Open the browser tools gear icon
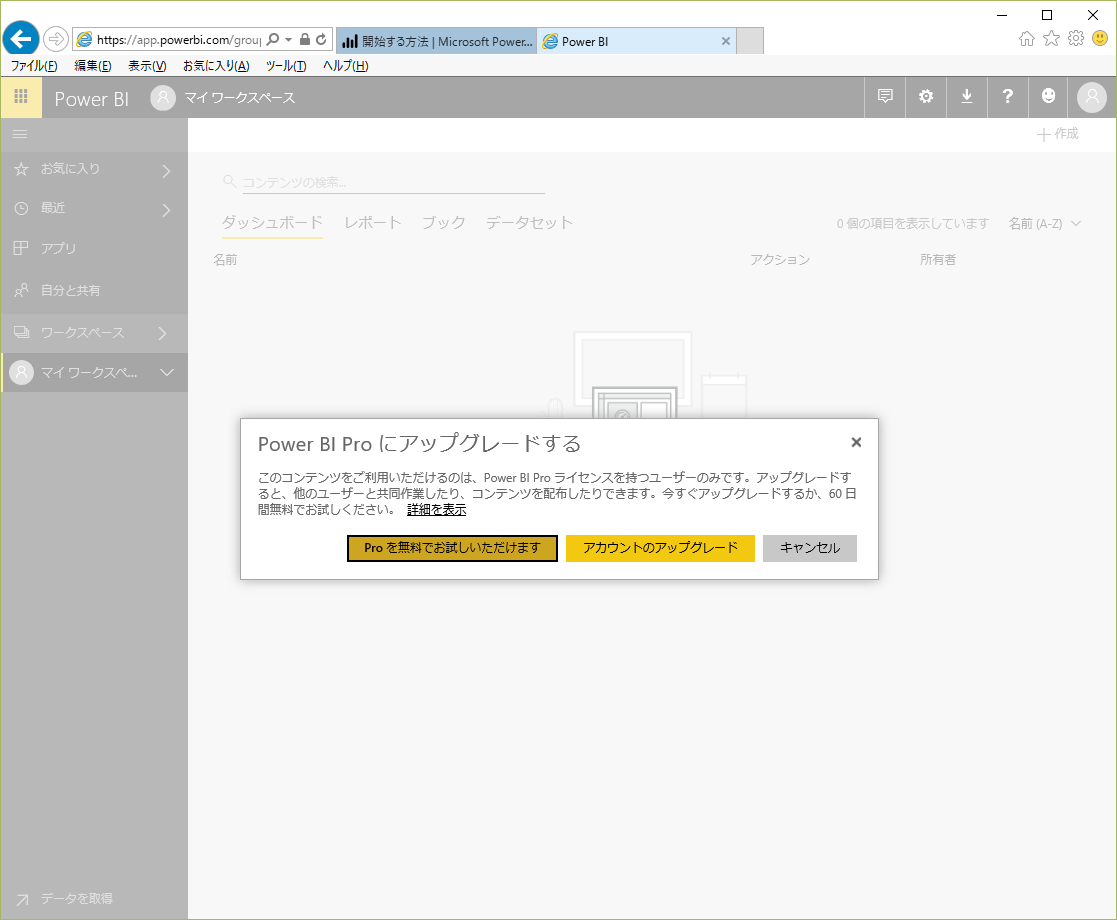 pos(1076,38)
